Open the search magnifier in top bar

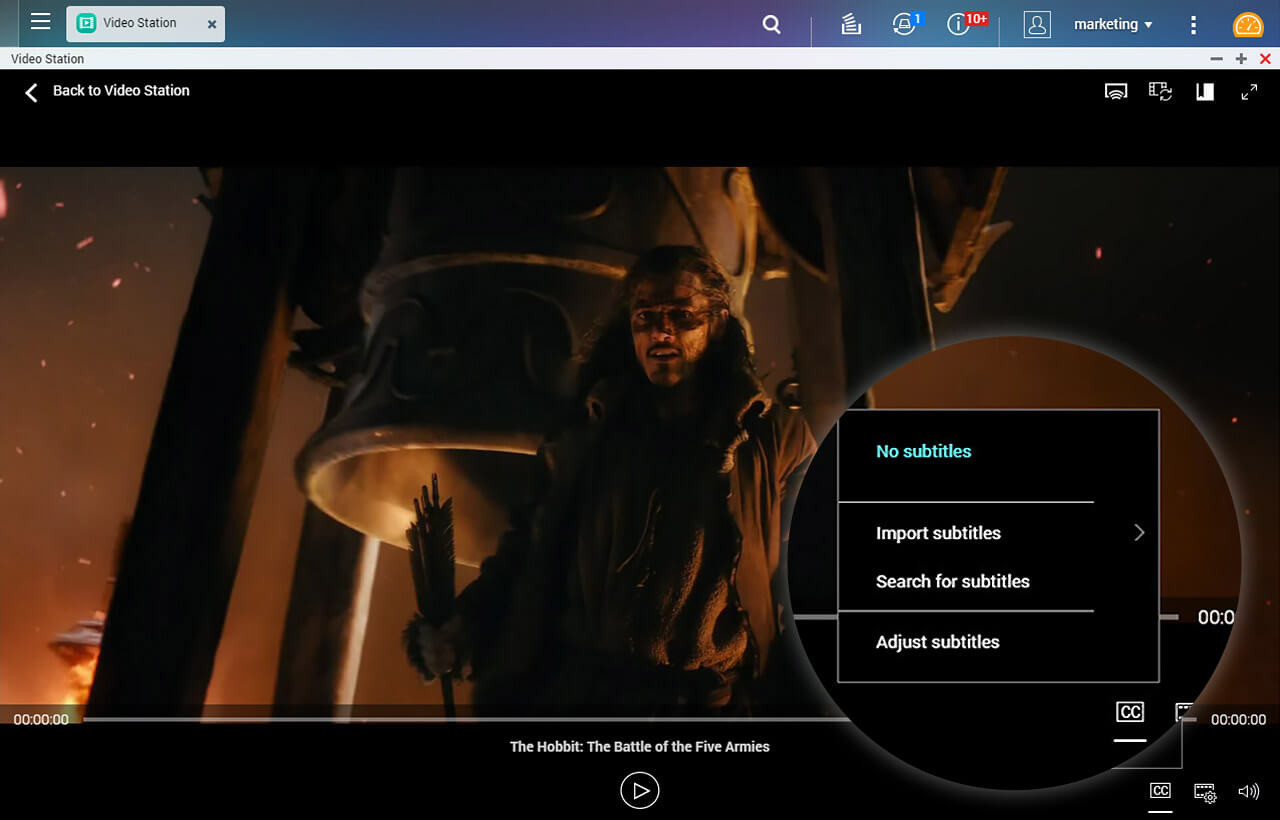tap(771, 24)
